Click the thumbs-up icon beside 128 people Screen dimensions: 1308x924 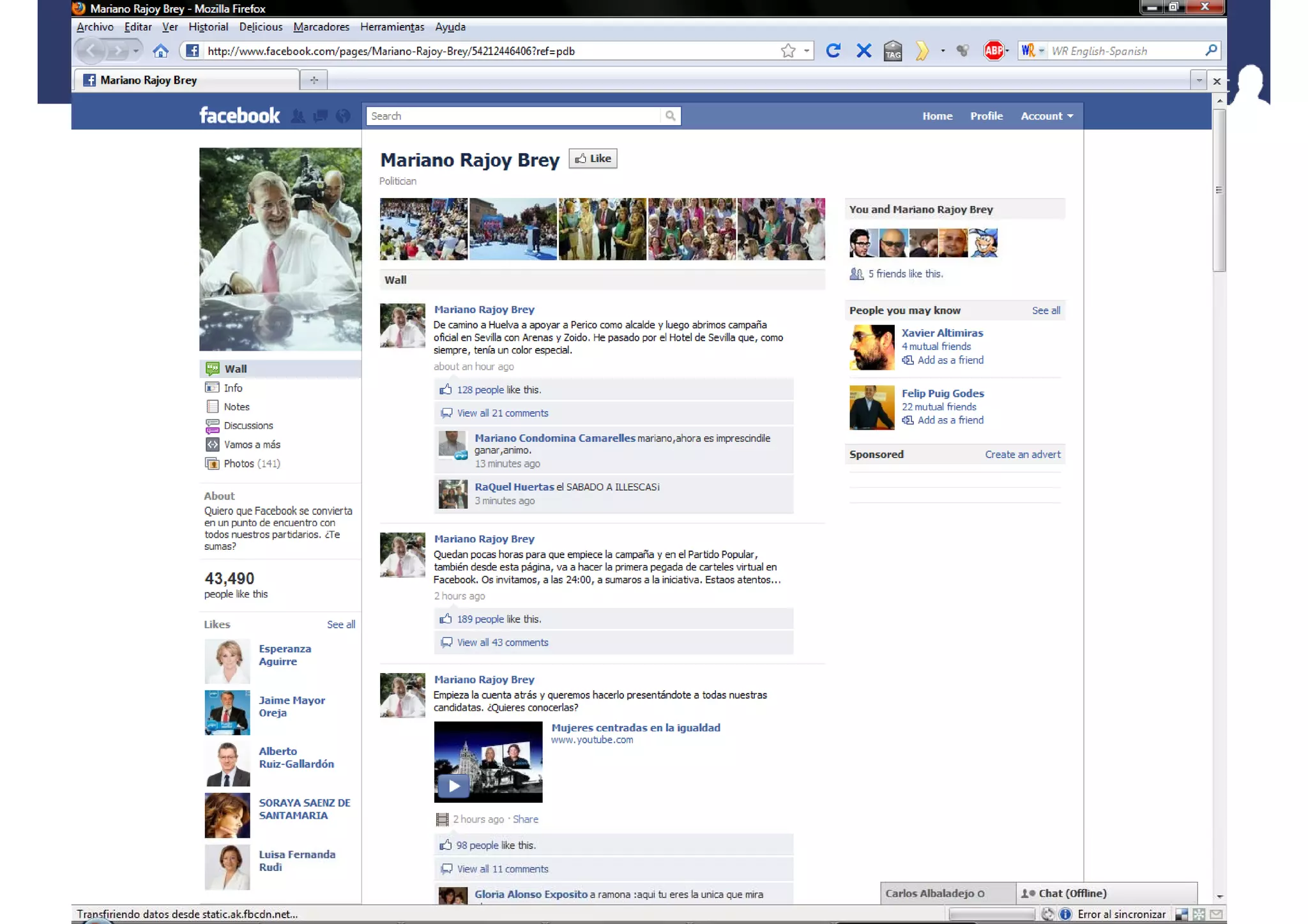[x=445, y=390]
